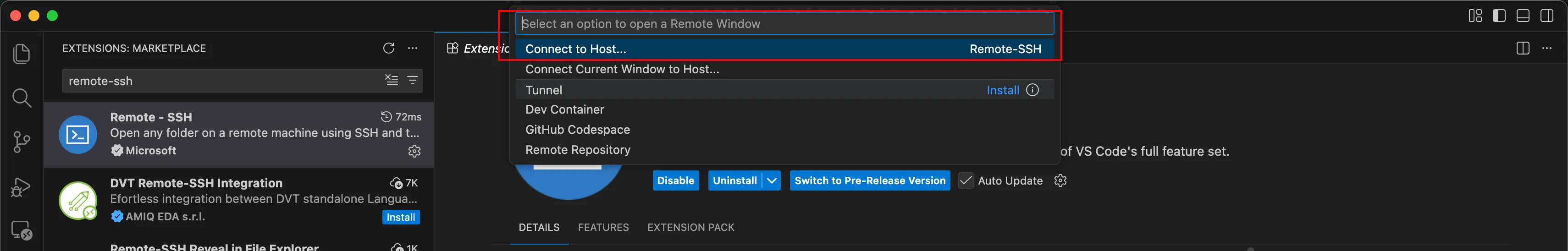Click the Disable button

pos(676,180)
